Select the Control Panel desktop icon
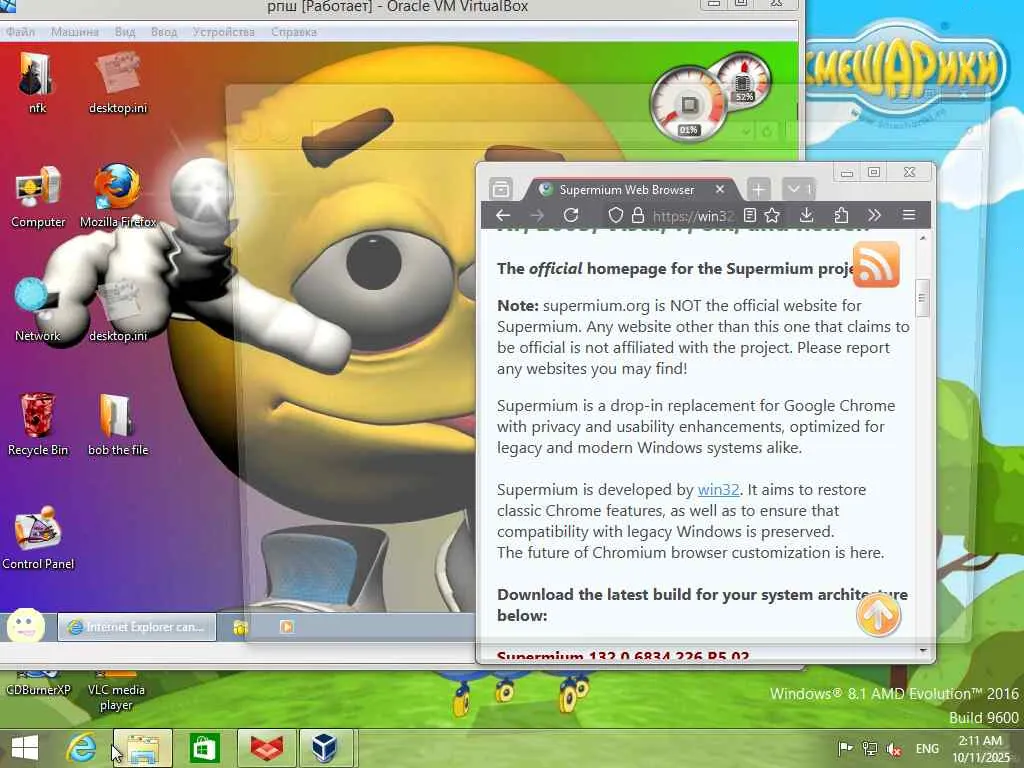This screenshot has height=768, width=1024. pyautogui.click(x=38, y=537)
